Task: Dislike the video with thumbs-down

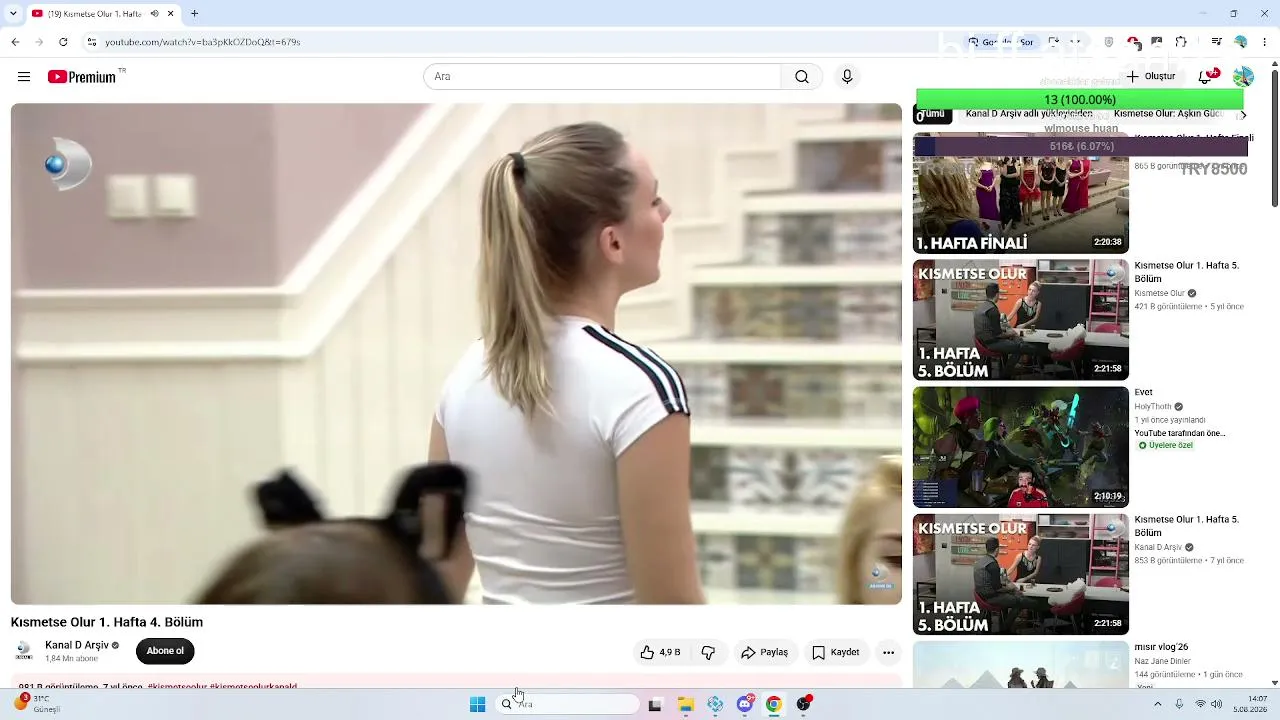Action: (x=708, y=652)
